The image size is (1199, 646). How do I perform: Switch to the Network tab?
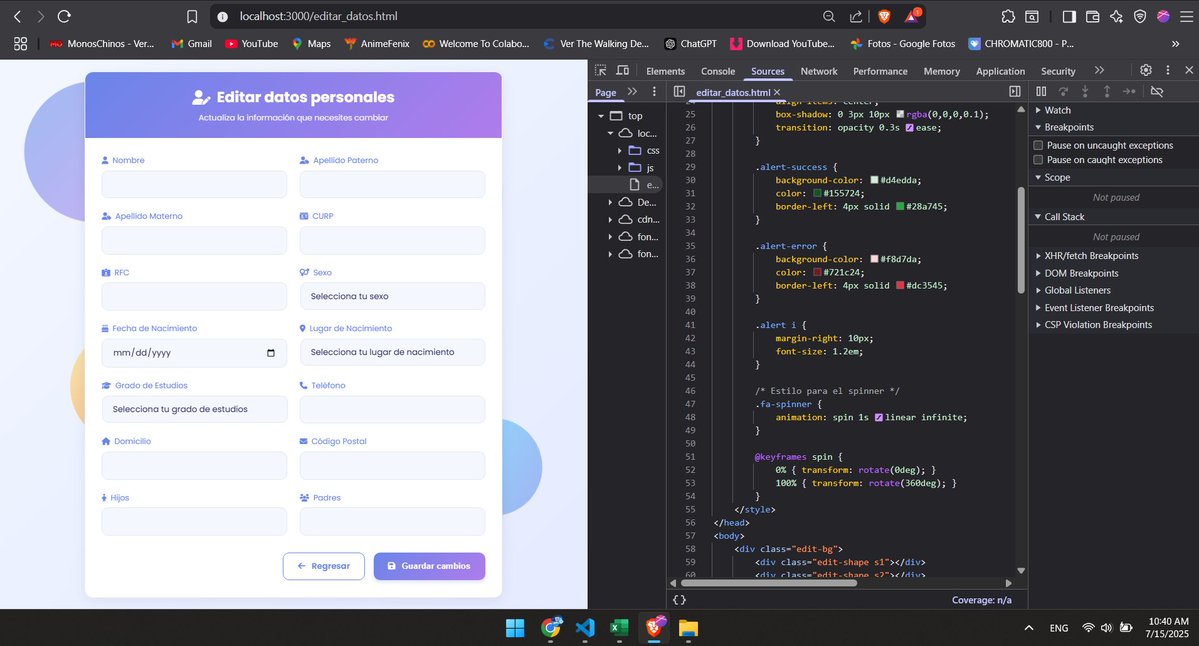(819, 71)
